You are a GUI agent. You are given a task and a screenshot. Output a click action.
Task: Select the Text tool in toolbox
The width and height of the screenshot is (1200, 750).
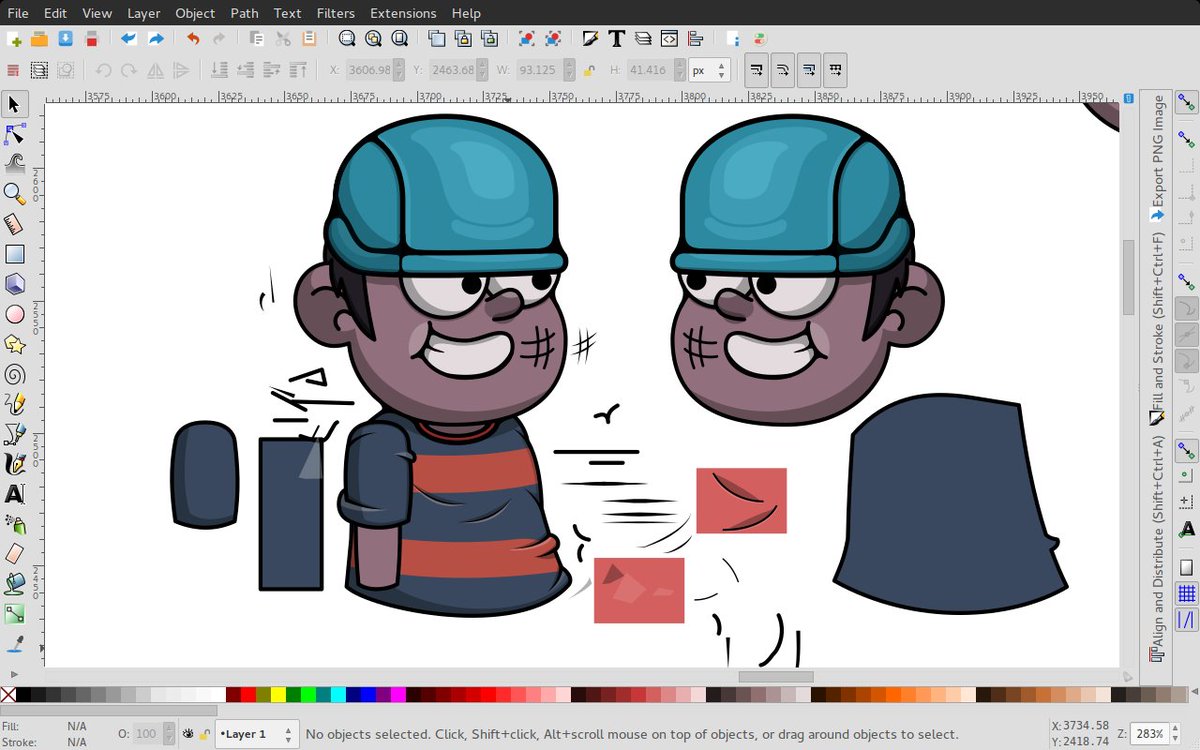(15, 493)
